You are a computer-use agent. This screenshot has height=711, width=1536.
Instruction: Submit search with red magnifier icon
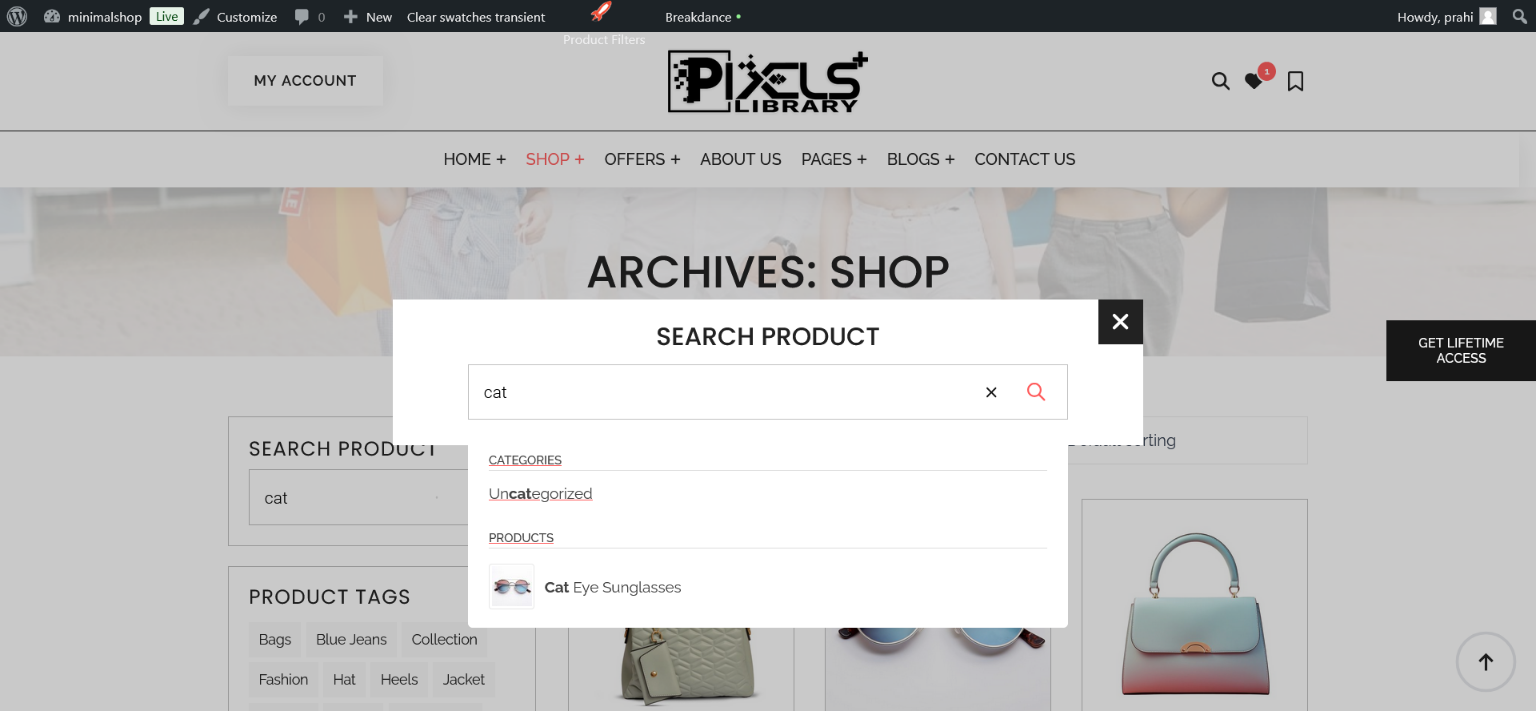[x=1036, y=392]
